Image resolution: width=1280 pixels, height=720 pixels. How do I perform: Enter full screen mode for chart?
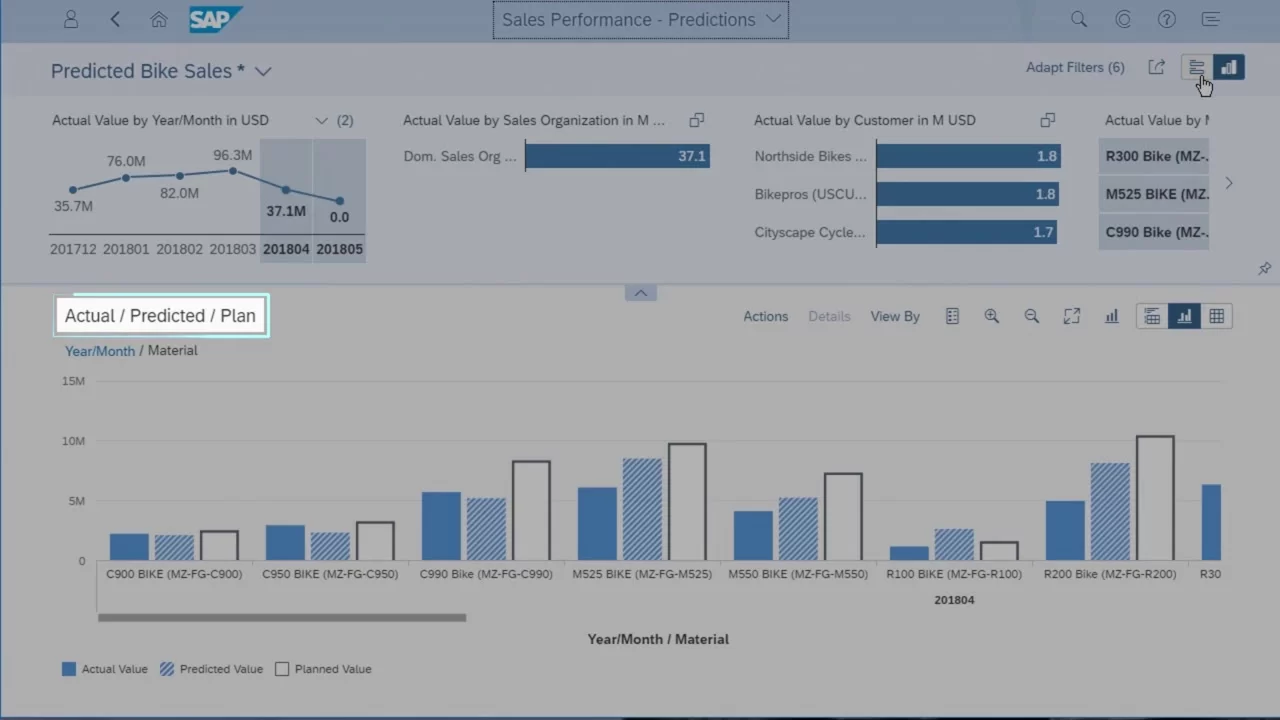(1071, 316)
